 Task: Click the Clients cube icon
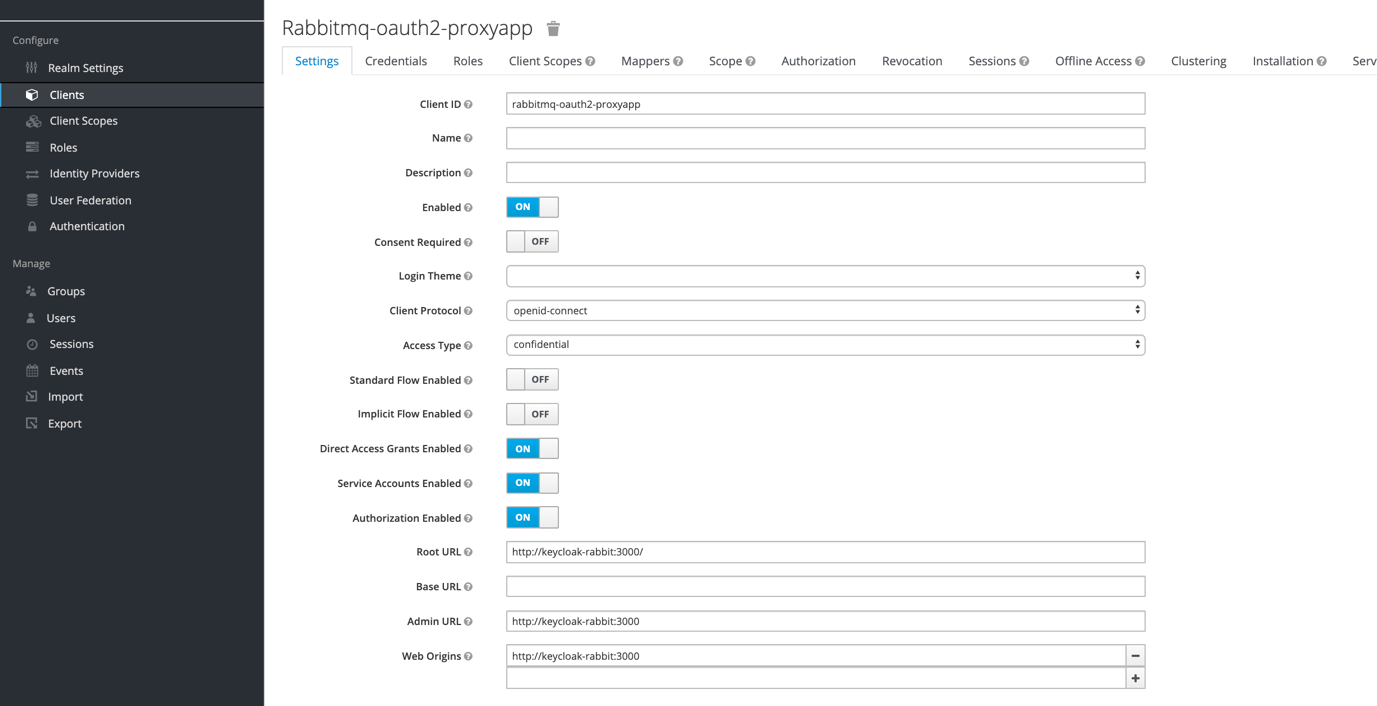coord(32,95)
